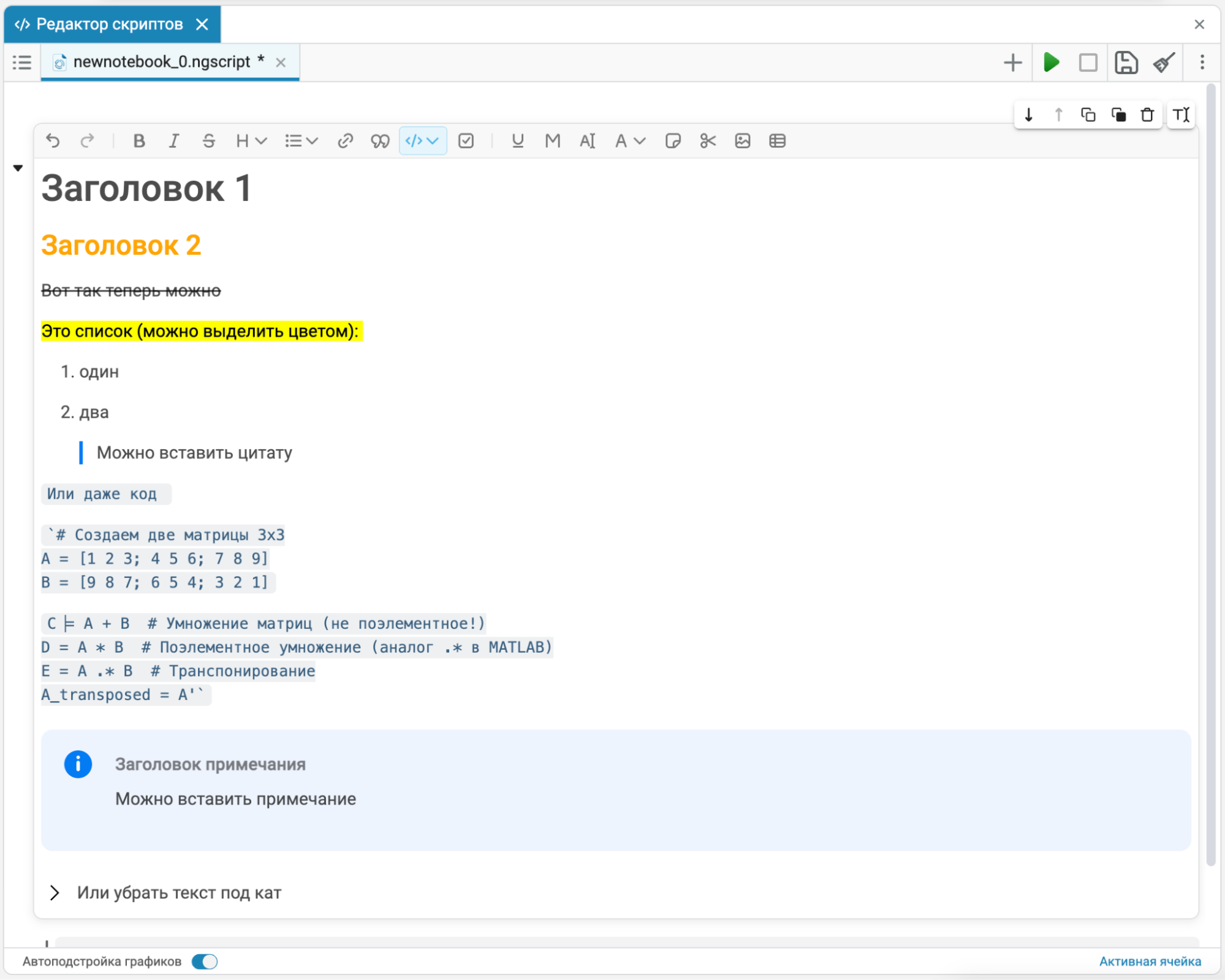Click the Активная ячейка link
The width and height of the screenshot is (1225, 980).
coord(1150,962)
